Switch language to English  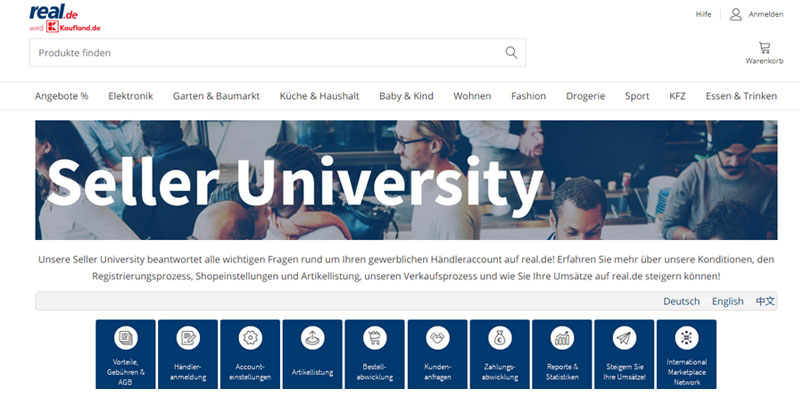[728, 301]
